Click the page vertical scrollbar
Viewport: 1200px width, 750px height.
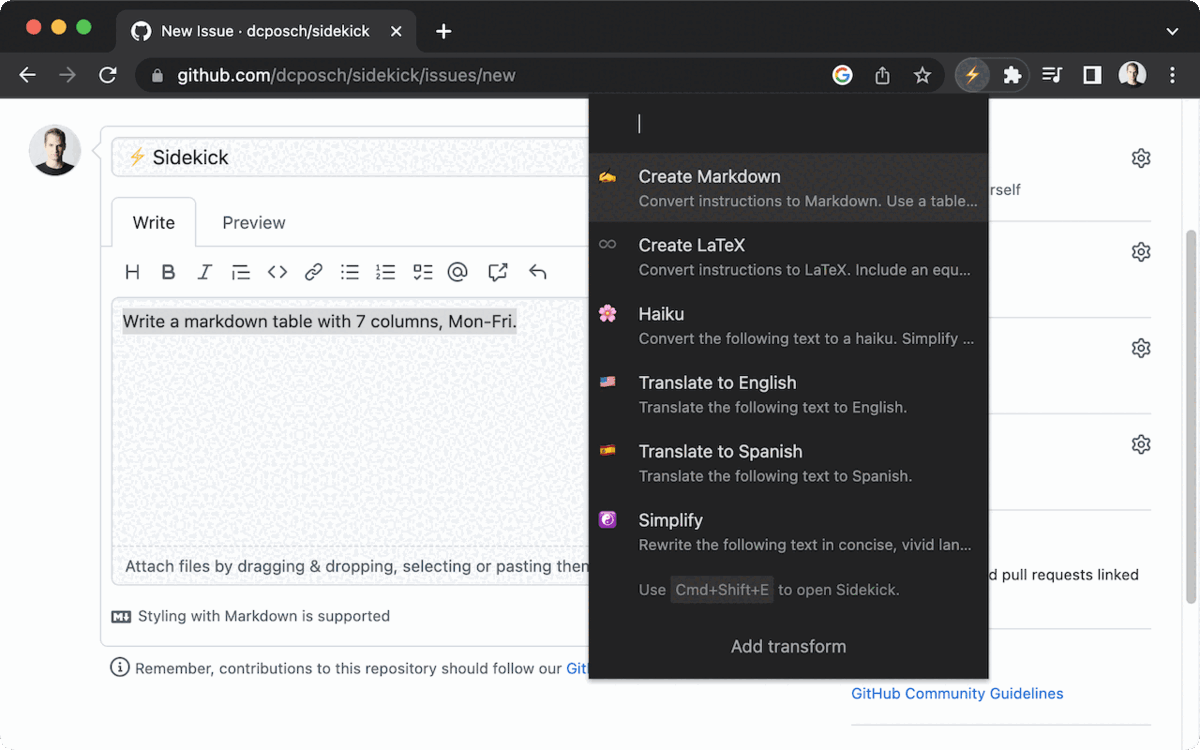point(1190,415)
